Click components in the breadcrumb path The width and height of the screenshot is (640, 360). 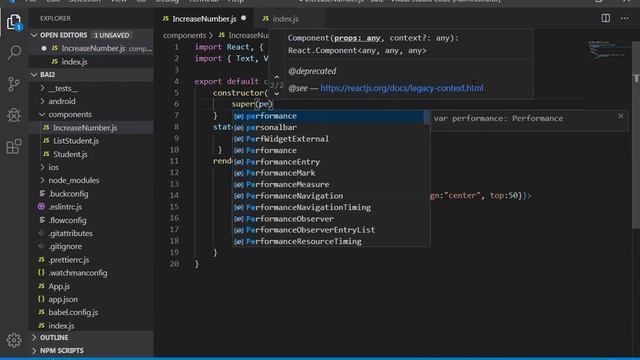pyautogui.click(x=184, y=36)
